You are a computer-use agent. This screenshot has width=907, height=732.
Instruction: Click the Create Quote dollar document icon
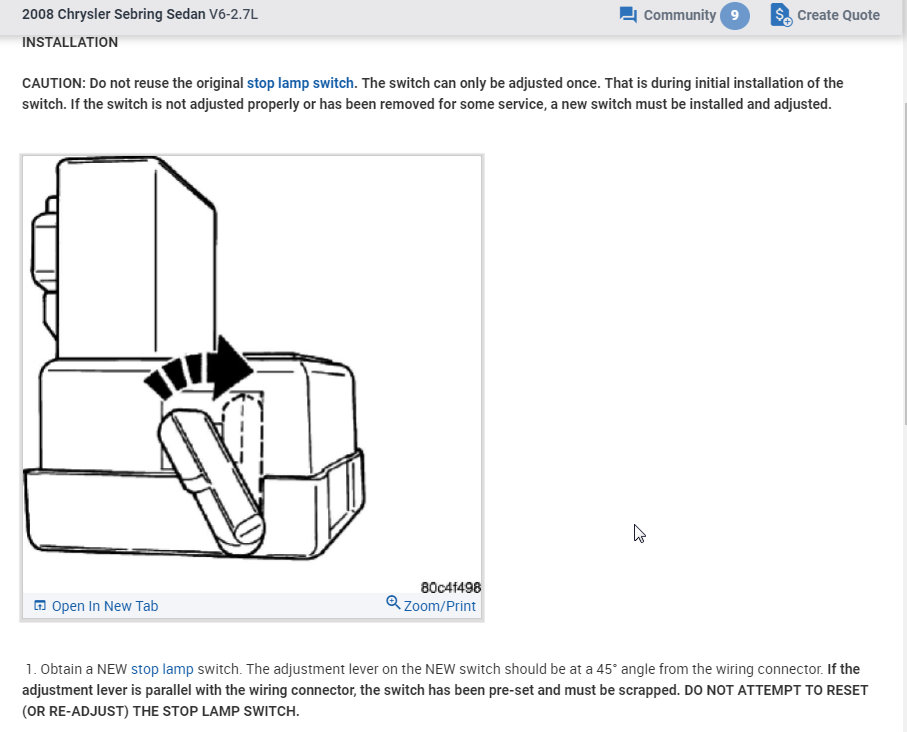click(781, 15)
